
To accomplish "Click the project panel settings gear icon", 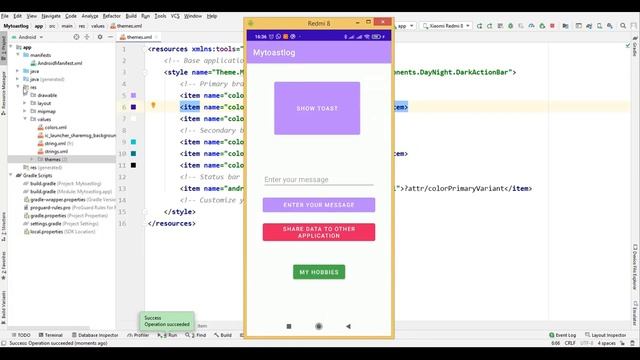I will tap(100, 37).
